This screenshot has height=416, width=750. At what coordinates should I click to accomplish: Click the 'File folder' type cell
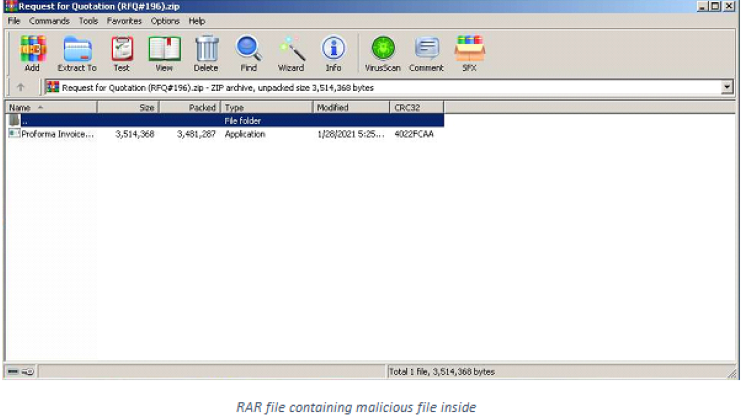tap(243, 120)
